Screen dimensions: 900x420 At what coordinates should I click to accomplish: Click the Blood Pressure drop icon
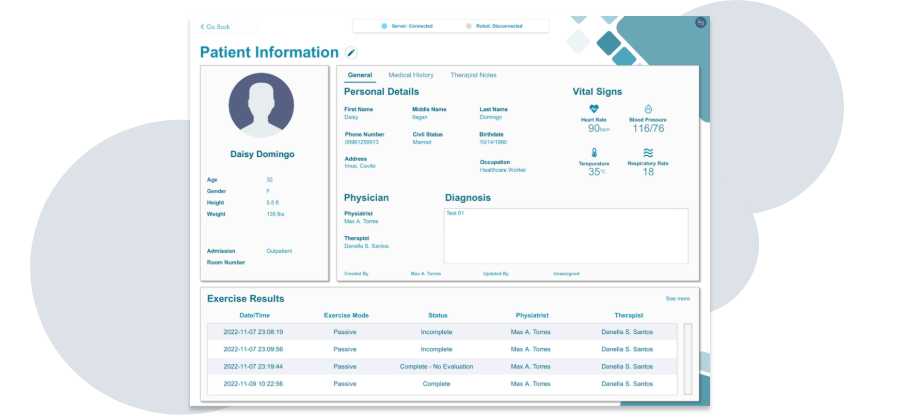648,108
